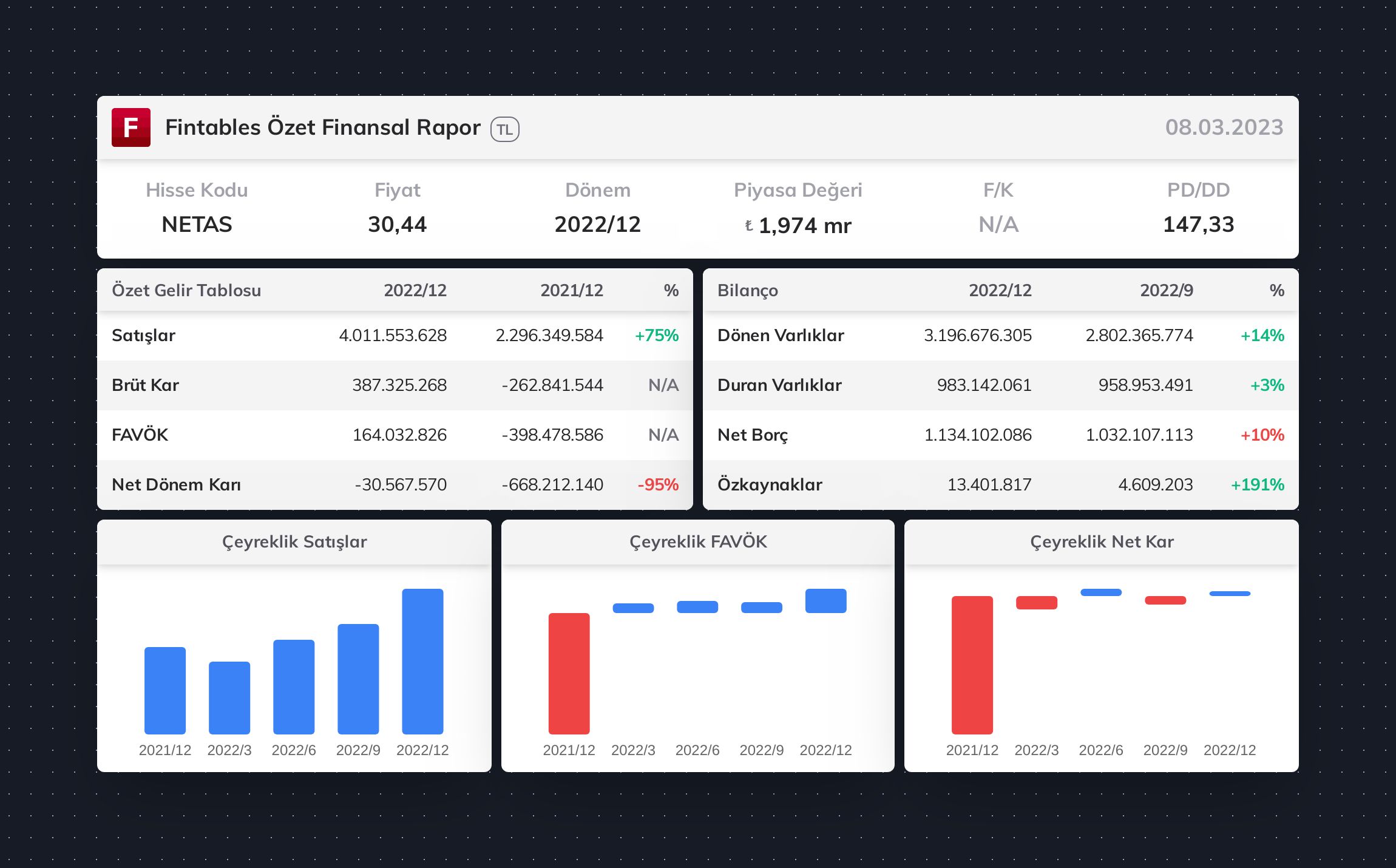This screenshot has height=868, width=1396.
Task: Click the lira symbol beside market value
Action: pos(748,226)
